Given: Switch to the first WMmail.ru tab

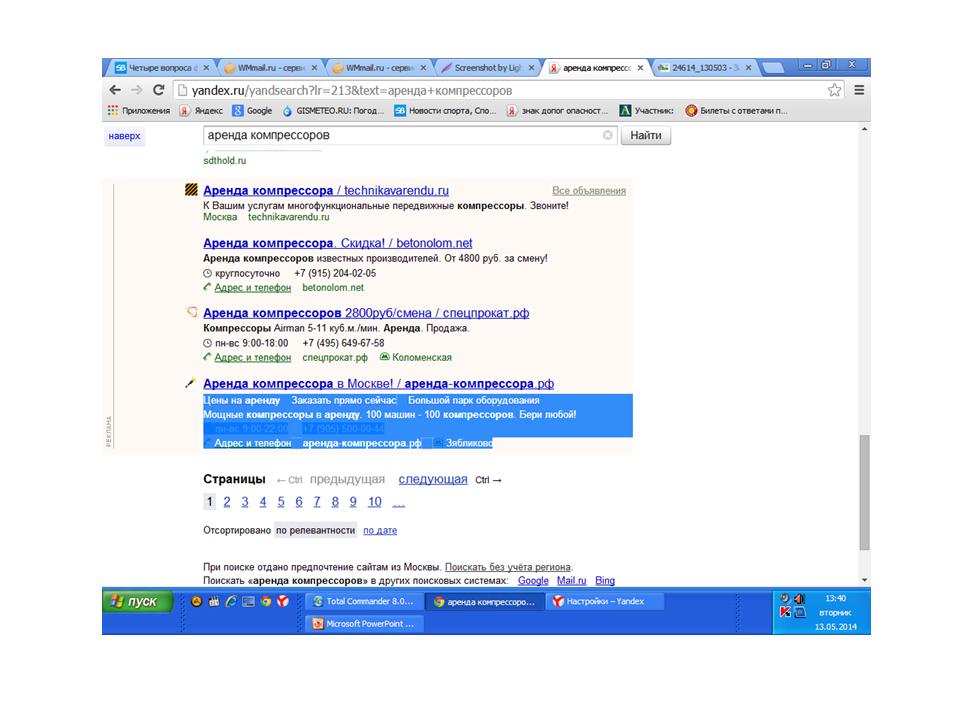Looking at the screenshot, I should pos(268,68).
